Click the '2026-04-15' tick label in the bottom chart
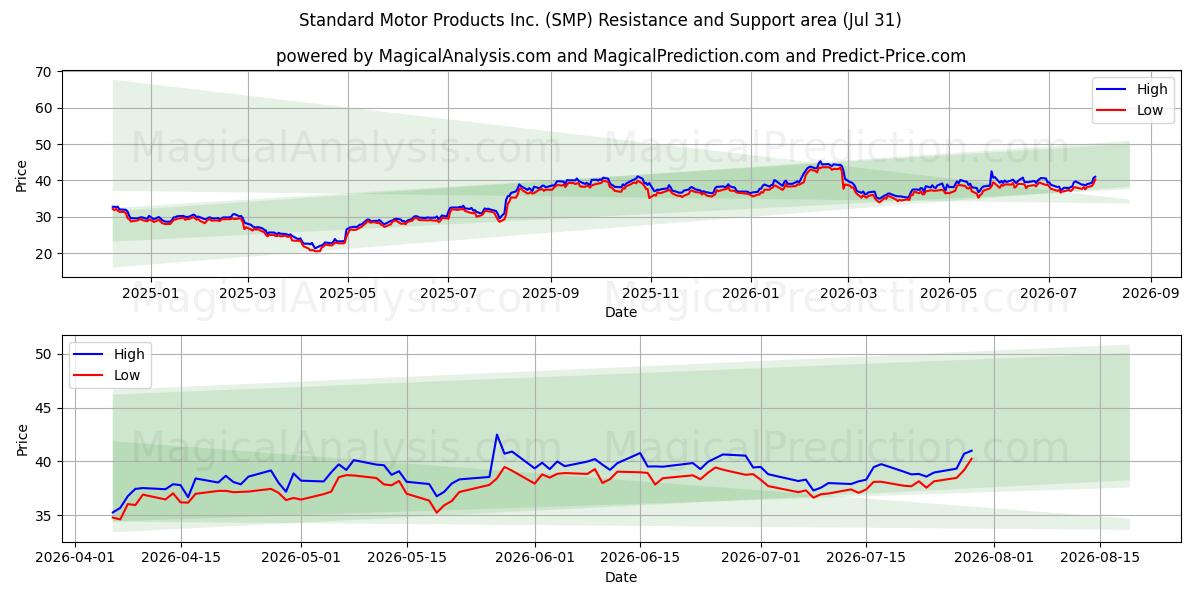 pos(181,559)
